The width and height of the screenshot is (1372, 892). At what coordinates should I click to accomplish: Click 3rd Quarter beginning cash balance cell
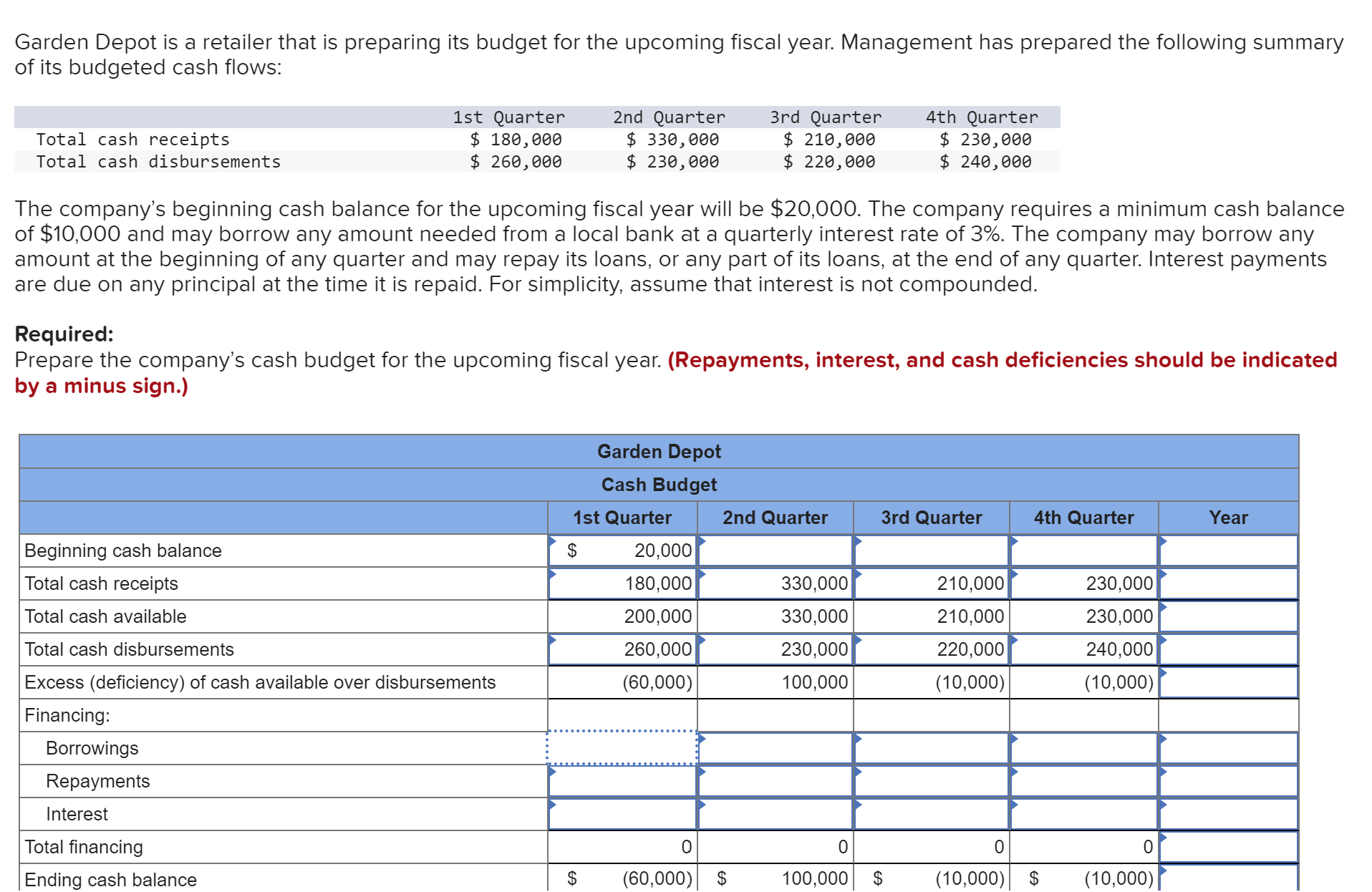pos(932,551)
